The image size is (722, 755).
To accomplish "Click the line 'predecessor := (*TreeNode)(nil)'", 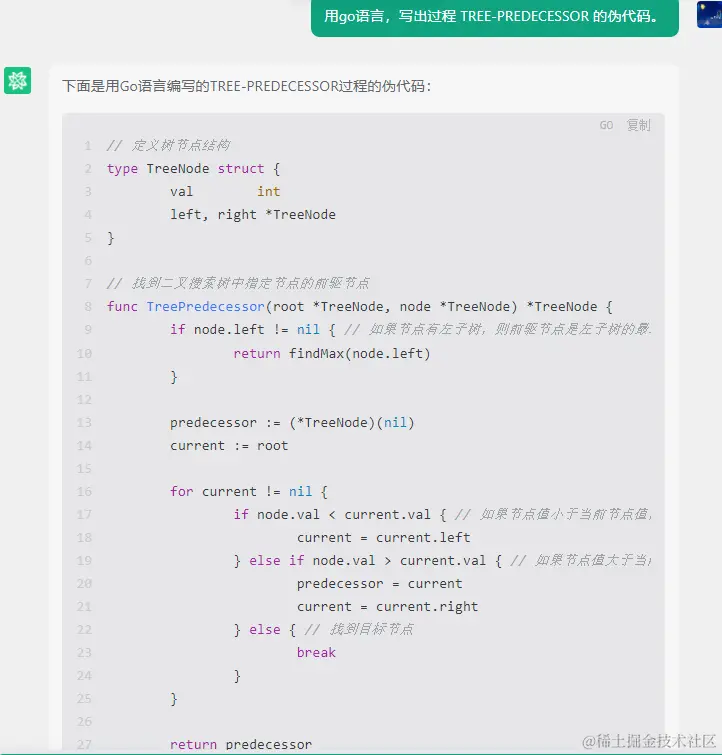I will point(292,423).
